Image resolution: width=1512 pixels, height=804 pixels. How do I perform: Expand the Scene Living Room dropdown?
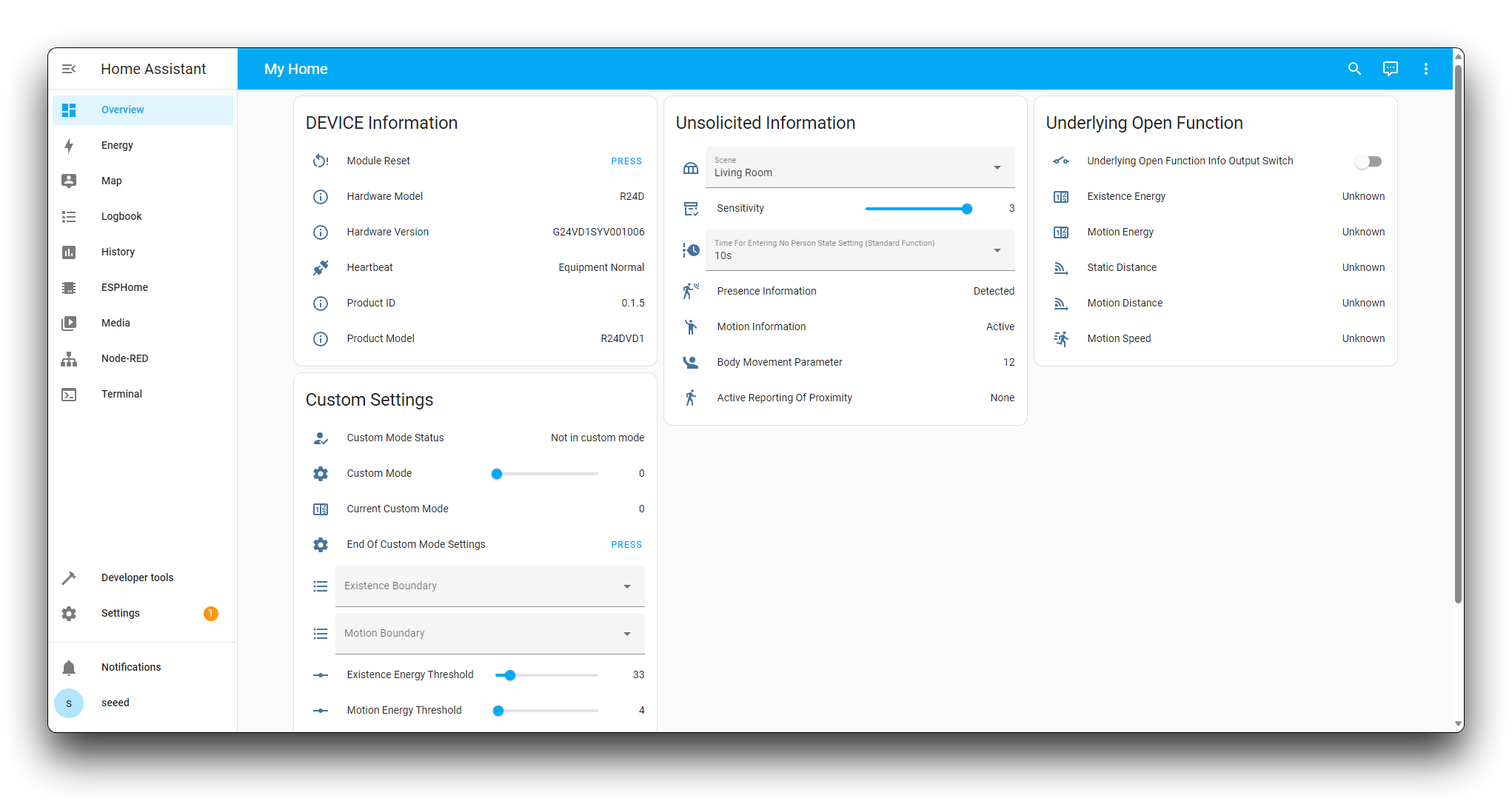click(x=859, y=167)
